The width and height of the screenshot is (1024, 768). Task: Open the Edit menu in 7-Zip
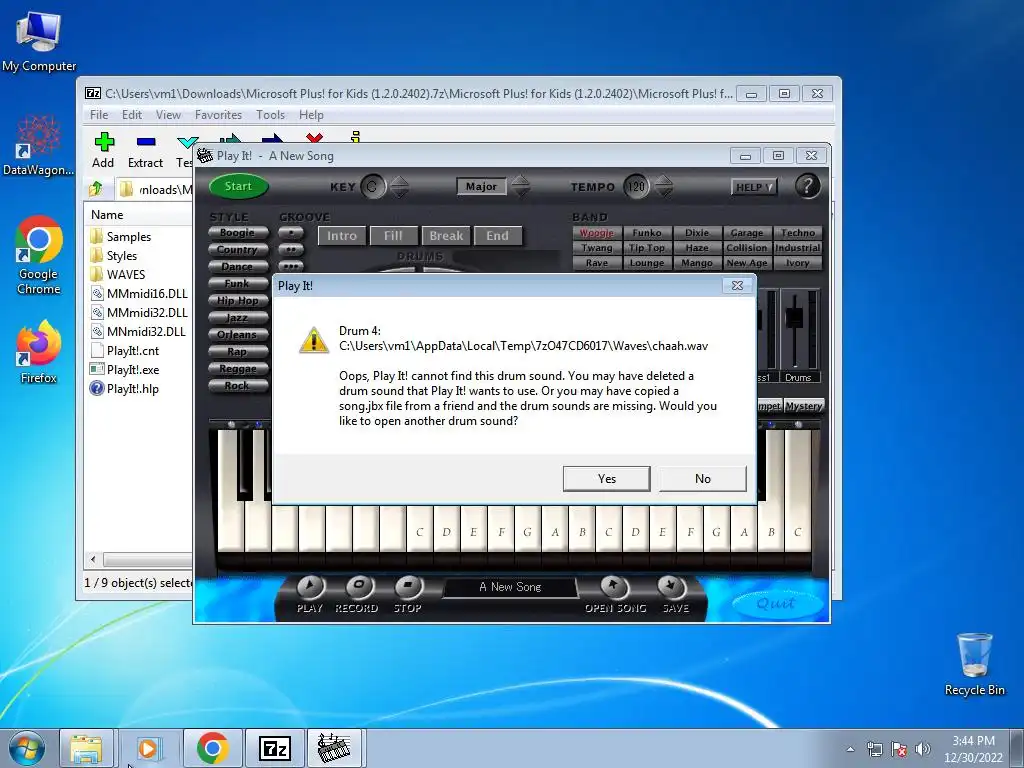pos(131,115)
